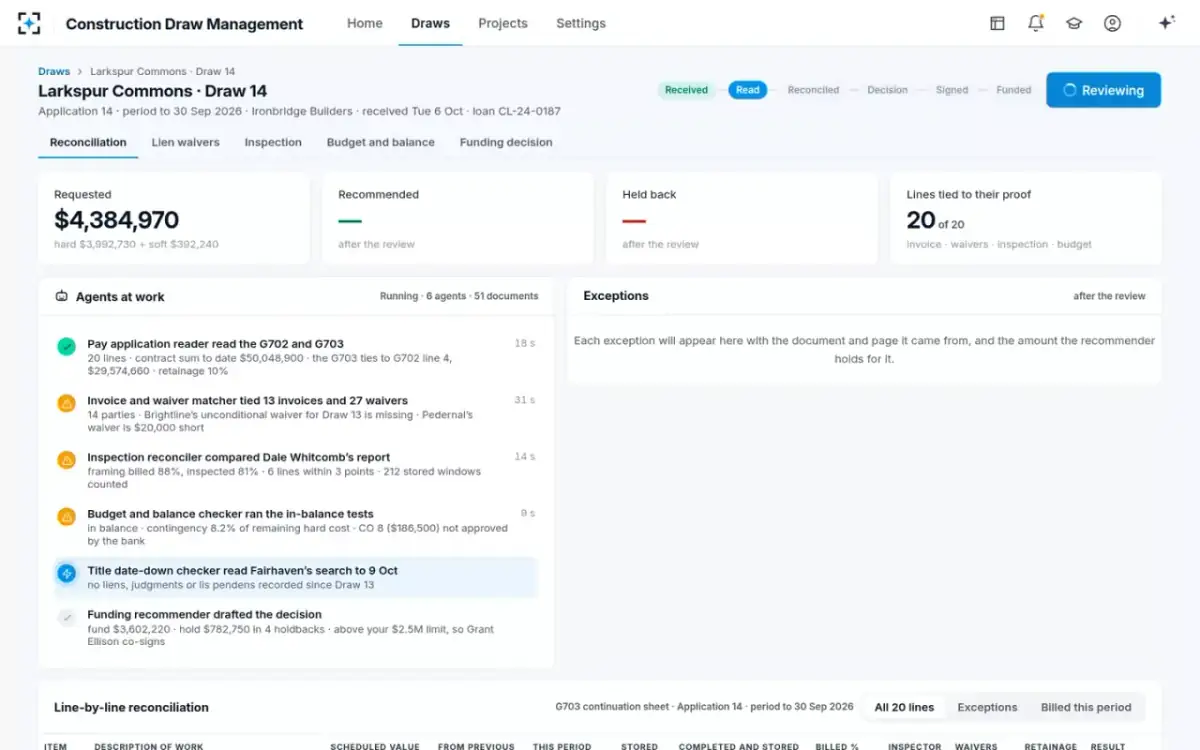Click the app logo icon
Viewport: 1200px width, 750px height.
pos(29,23)
